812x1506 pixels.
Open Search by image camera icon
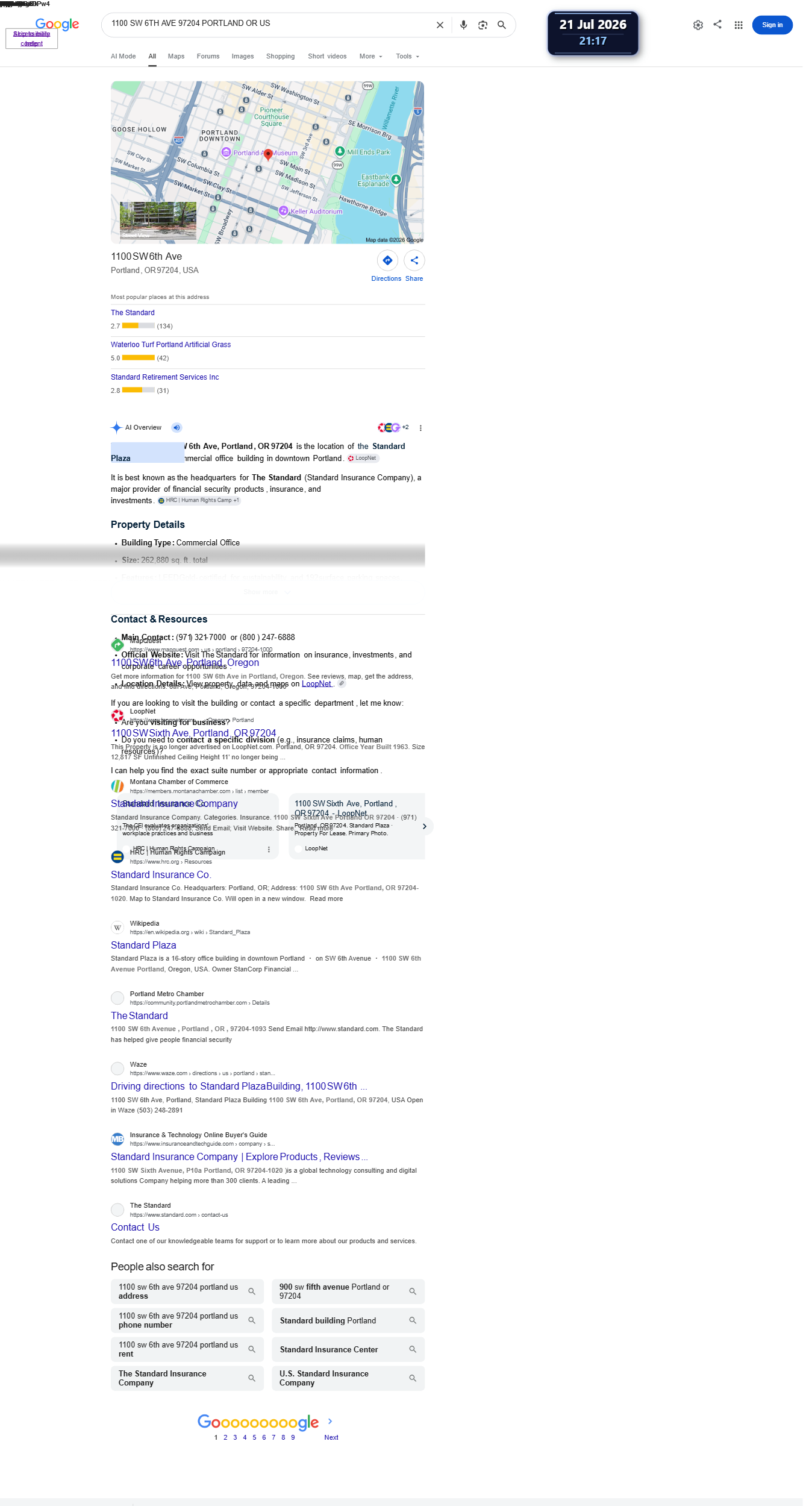point(483,25)
